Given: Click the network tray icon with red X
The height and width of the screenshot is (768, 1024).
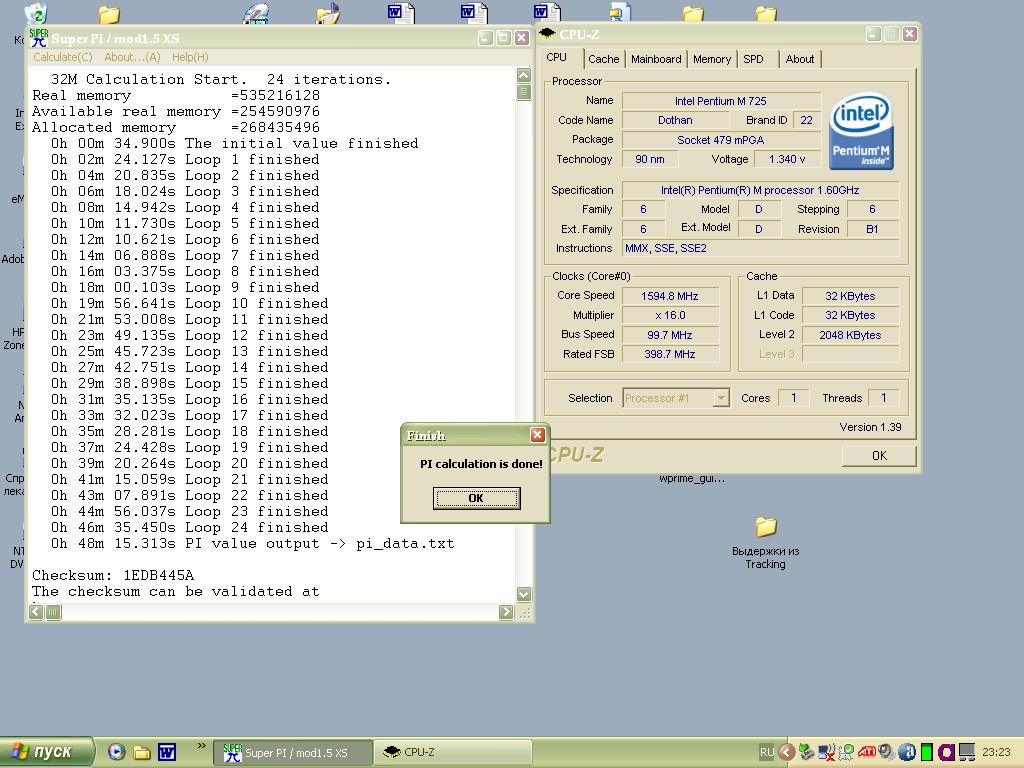Looking at the screenshot, I should click(x=826, y=752).
